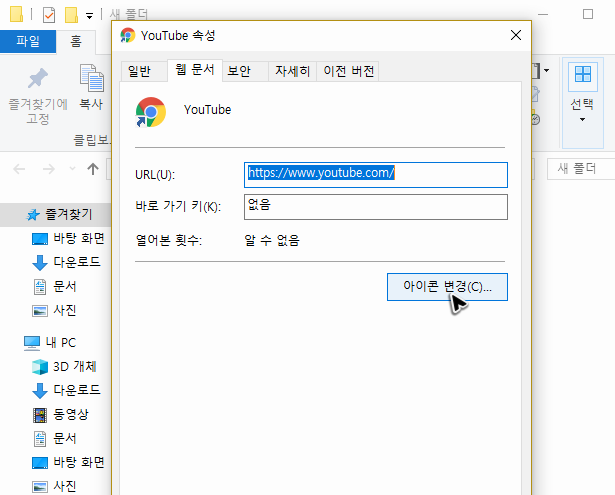The height and width of the screenshot is (495, 615).
Task: Open 바탕 화면 under 내 PC
Action: click(68, 462)
